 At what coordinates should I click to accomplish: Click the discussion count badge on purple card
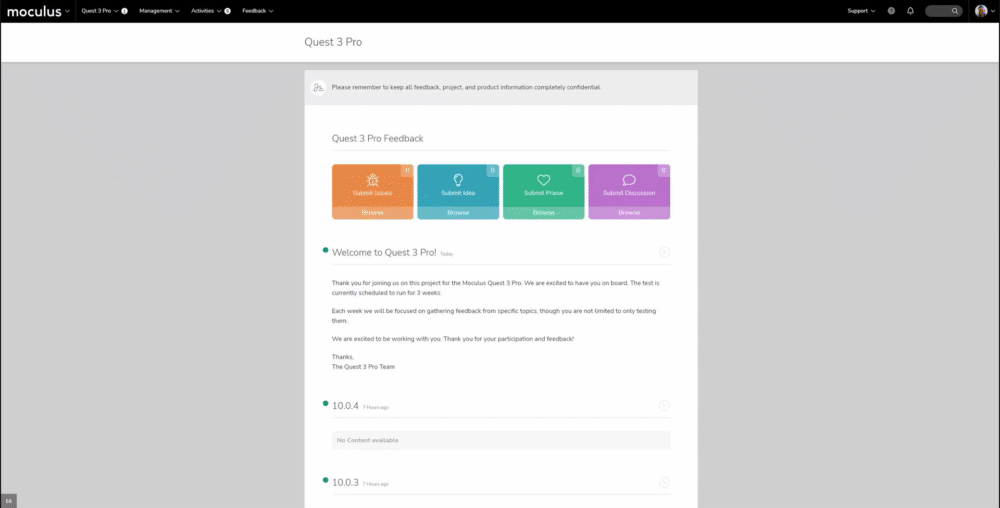(664, 170)
